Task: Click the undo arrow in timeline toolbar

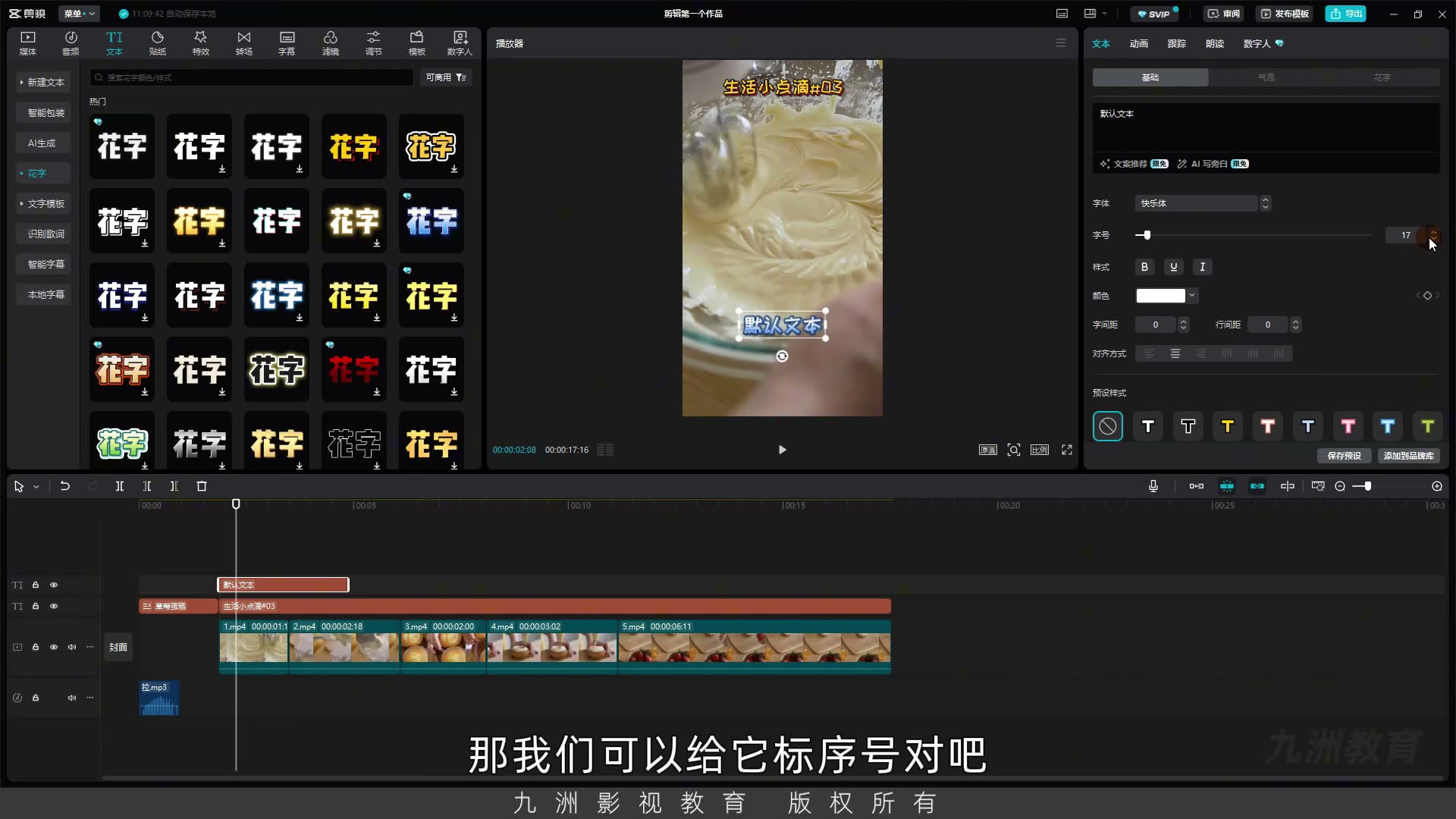Action: (x=65, y=486)
